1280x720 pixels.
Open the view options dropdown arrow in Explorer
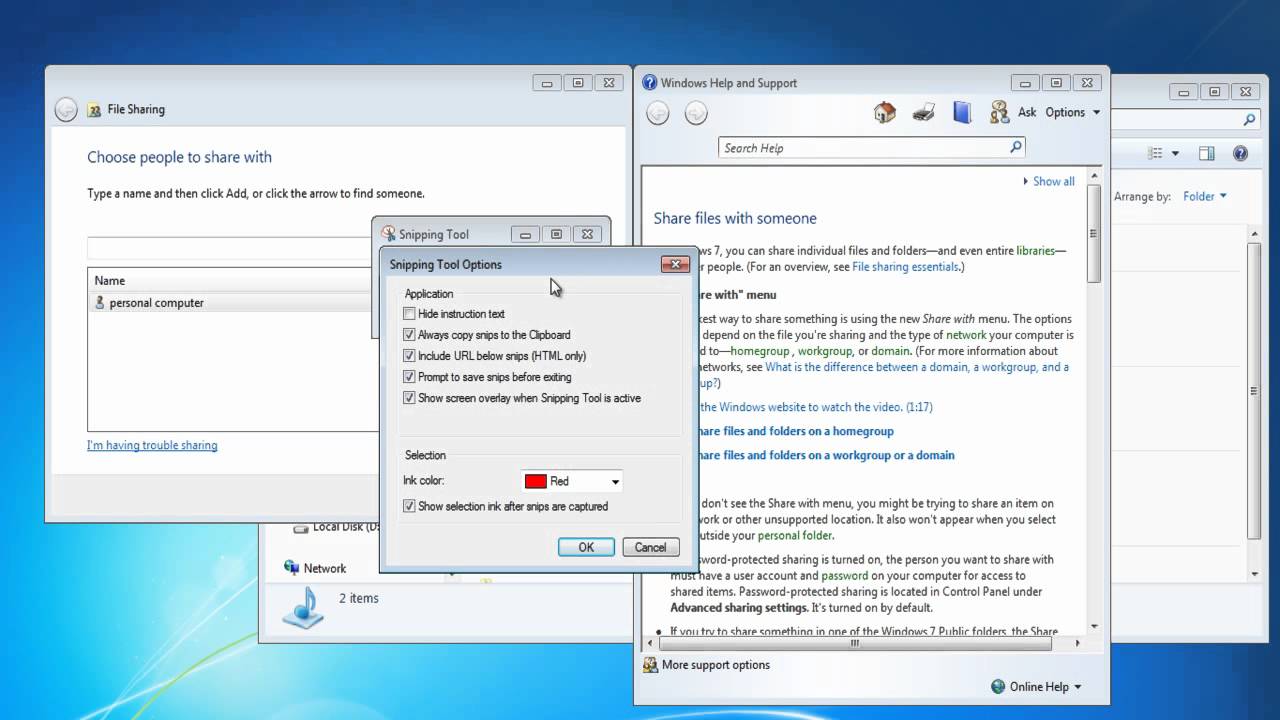pos(1175,153)
